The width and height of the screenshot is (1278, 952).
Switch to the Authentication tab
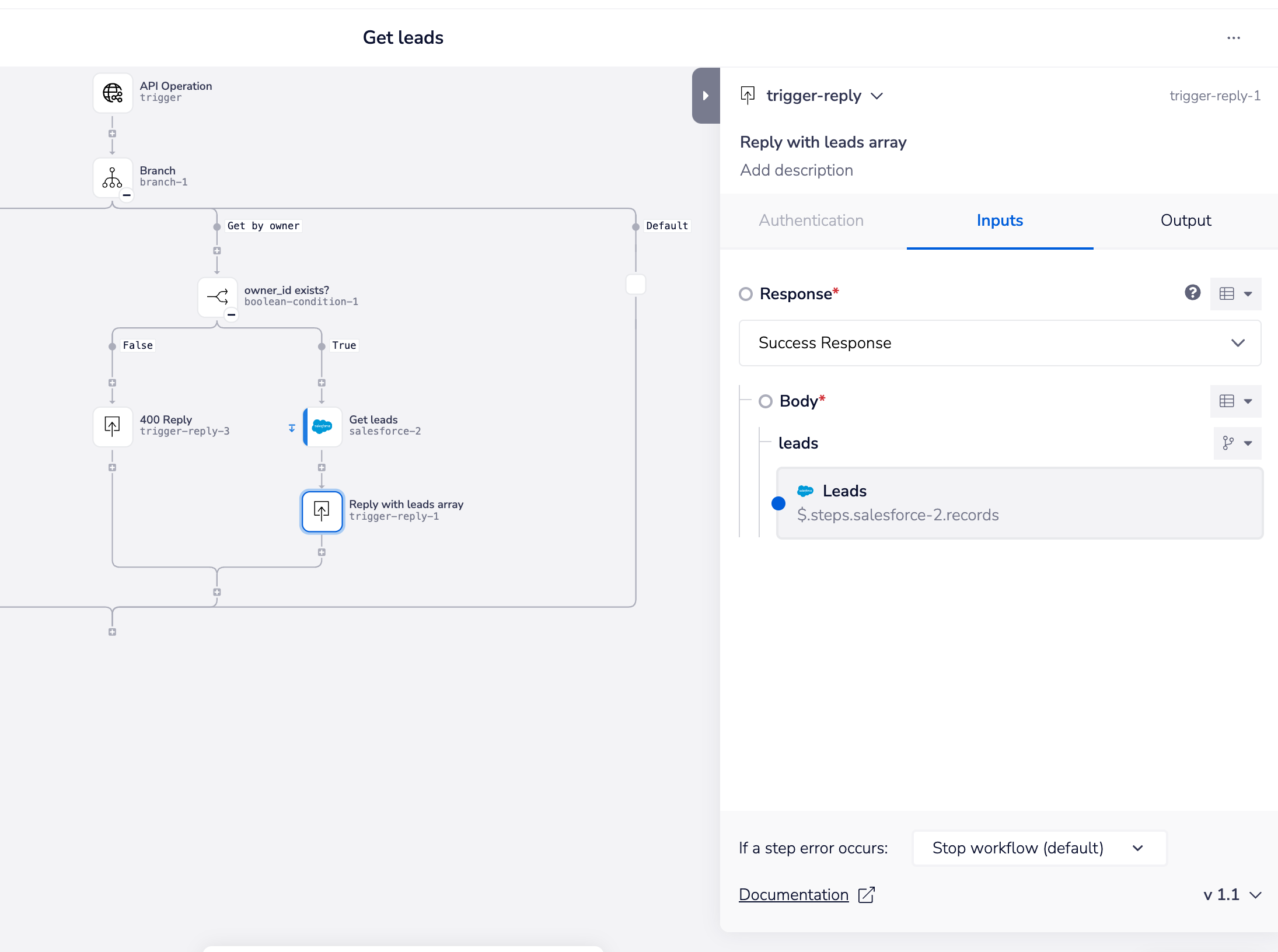[811, 220]
